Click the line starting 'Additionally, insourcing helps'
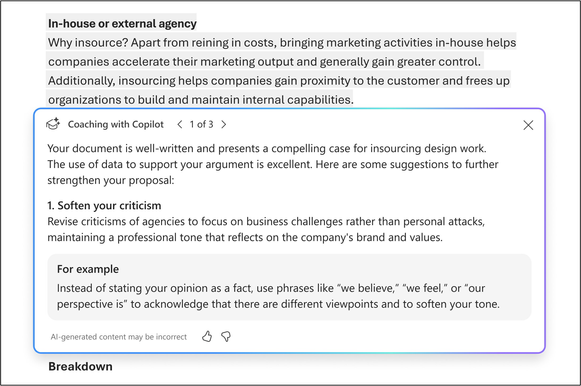This screenshot has width=581, height=386. click(279, 81)
